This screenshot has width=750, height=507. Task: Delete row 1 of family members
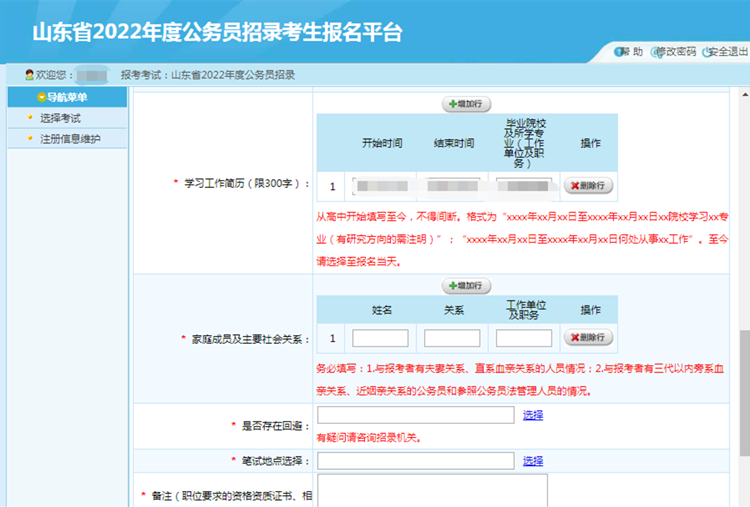point(588,338)
